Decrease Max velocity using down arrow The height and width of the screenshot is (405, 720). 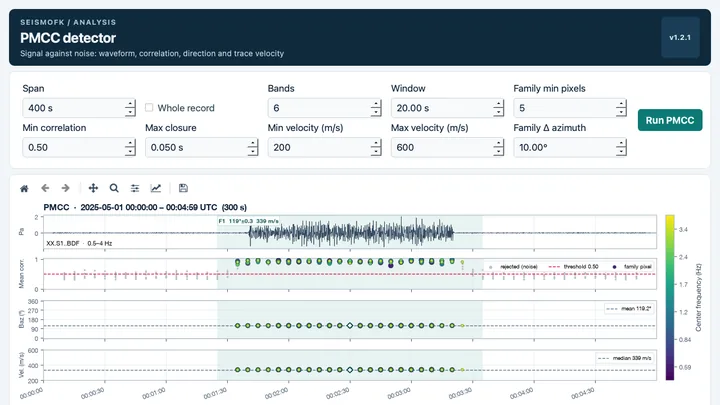[x=498, y=152]
